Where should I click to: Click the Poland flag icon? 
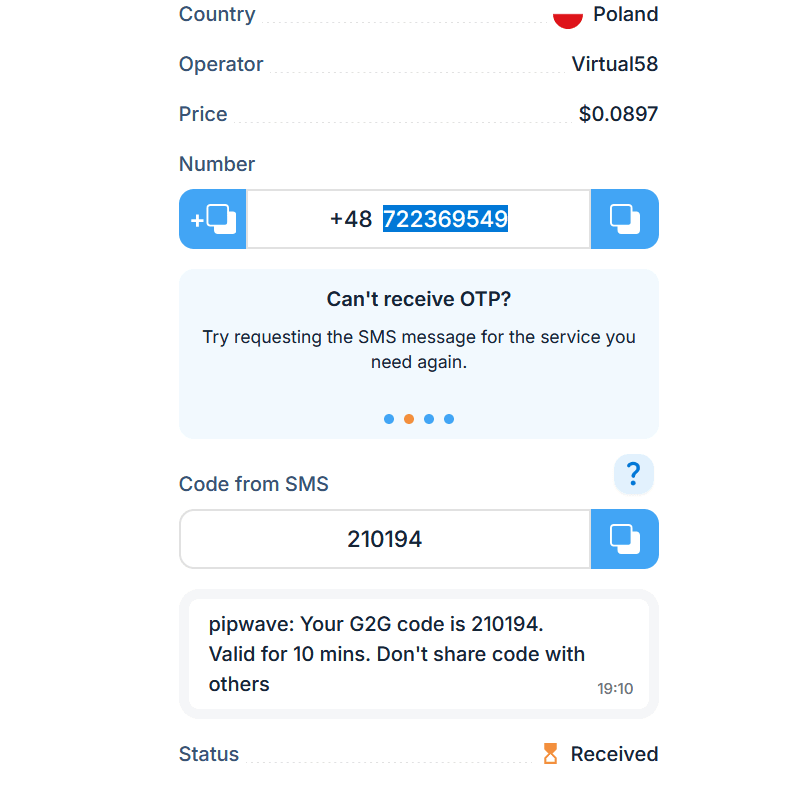tap(568, 20)
